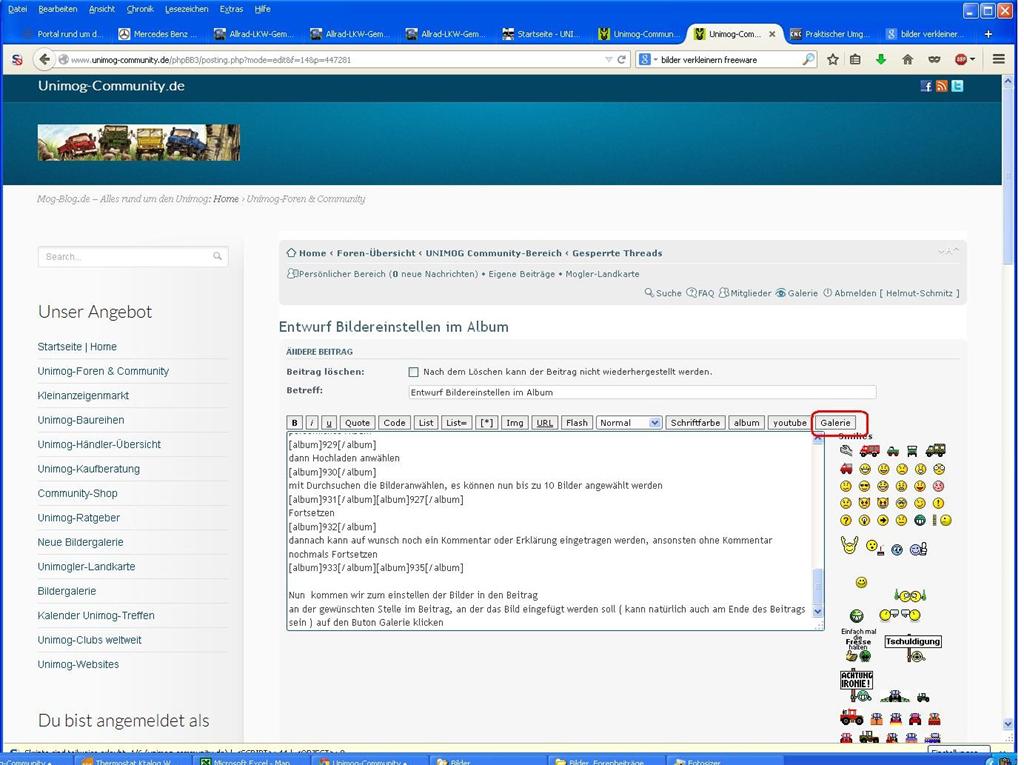Expand the URL bar history dropdown arrow
The height and width of the screenshot is (765, 1024).
[x=609, y=60]
